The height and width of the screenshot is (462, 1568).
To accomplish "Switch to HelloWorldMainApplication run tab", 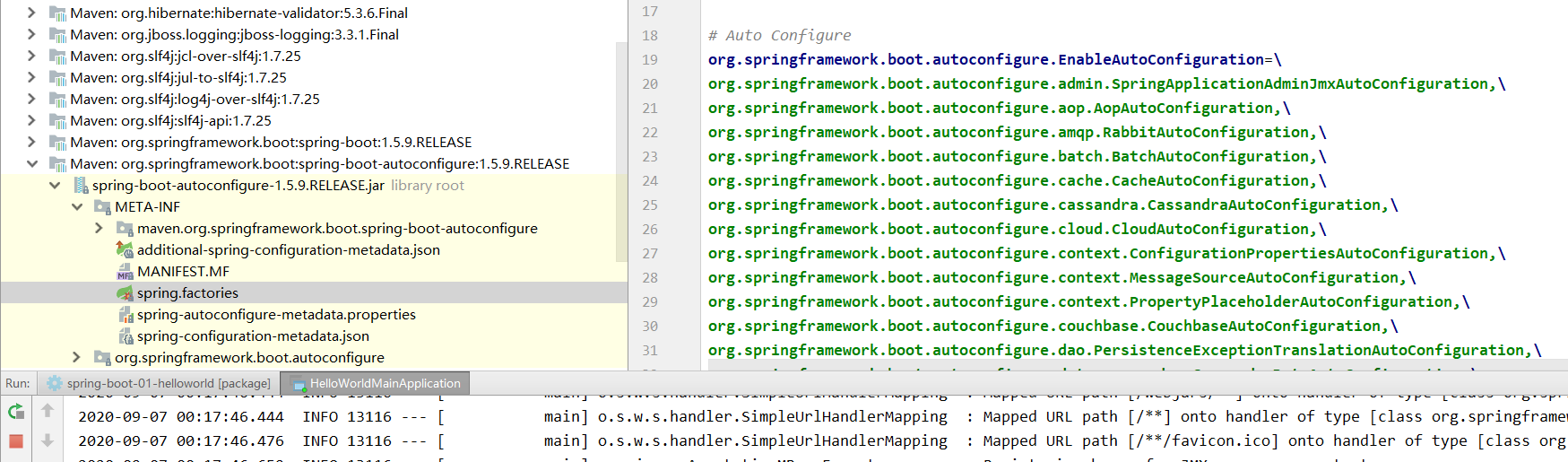I will tap(376, 383).
